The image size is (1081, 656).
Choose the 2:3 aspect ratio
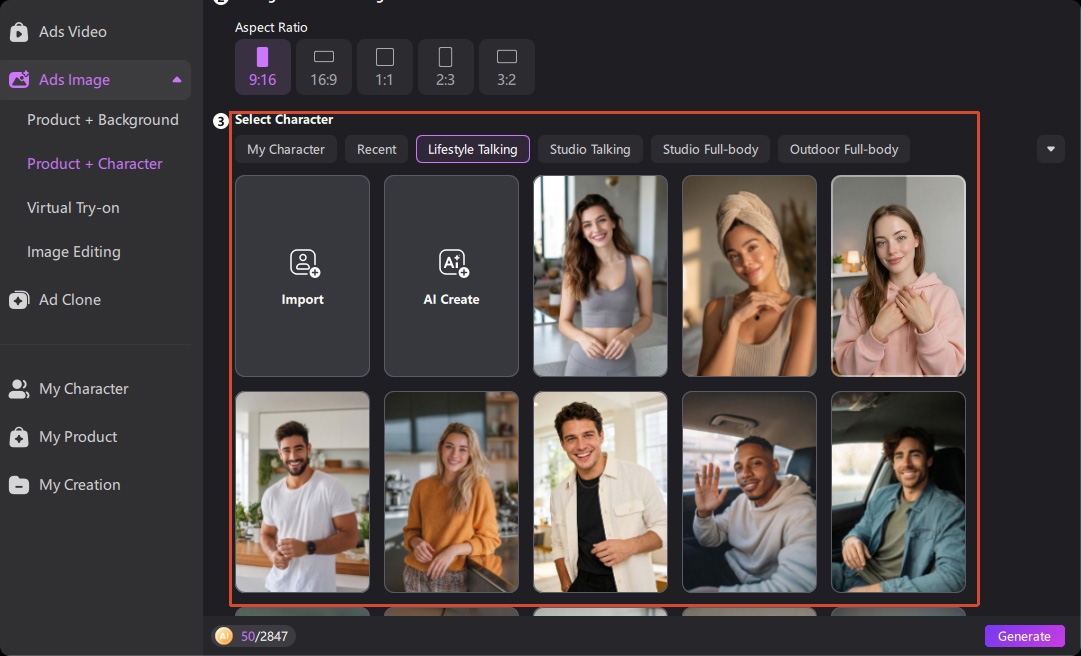[445, 67]
